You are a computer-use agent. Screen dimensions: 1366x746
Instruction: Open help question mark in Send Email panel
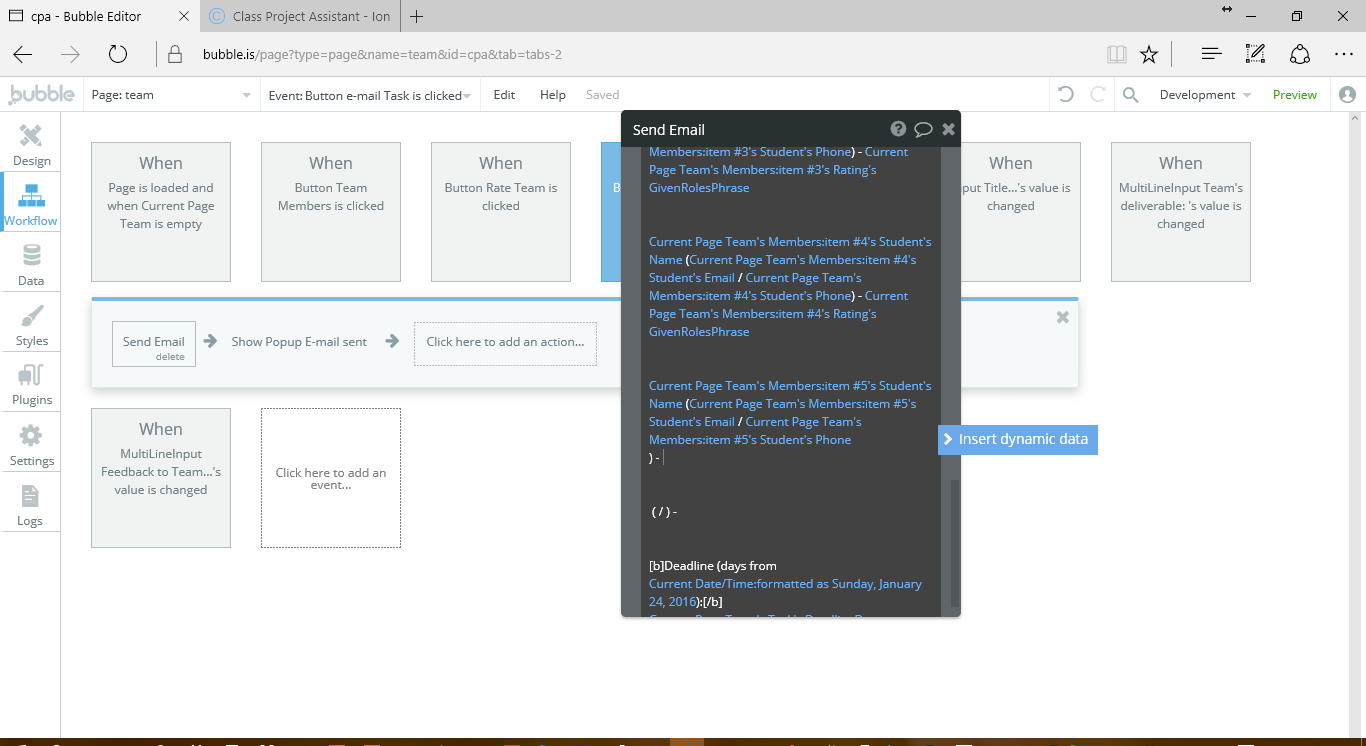[898, 129]
